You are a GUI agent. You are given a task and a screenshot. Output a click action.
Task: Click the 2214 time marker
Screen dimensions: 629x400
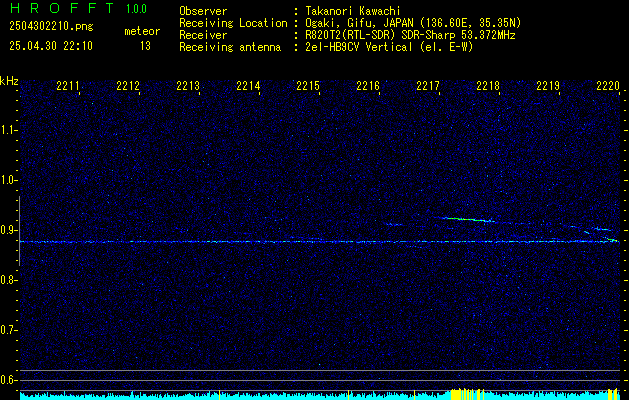pyautogui.click(x=248, y=85)
